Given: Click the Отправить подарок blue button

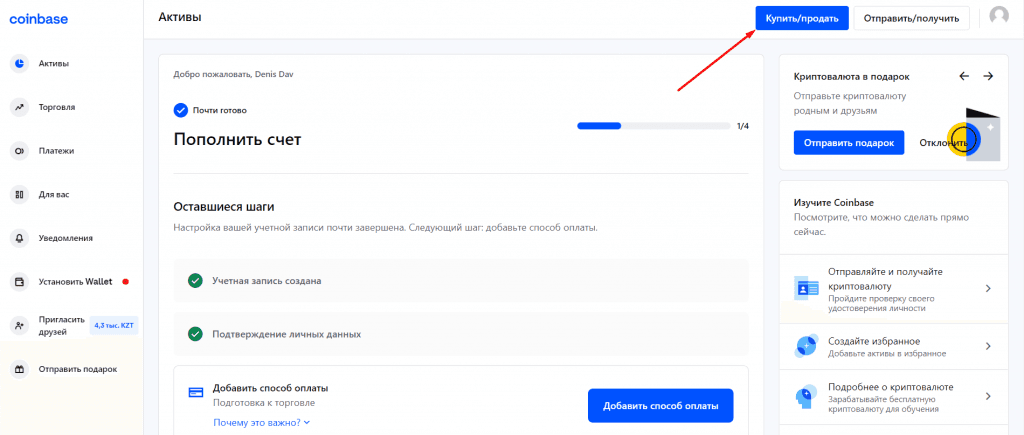Looking at the screenshot, I should point(849,142).
